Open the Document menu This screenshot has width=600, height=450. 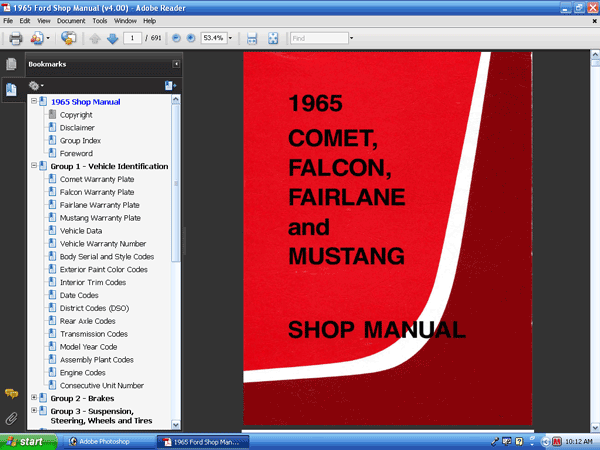71,21
